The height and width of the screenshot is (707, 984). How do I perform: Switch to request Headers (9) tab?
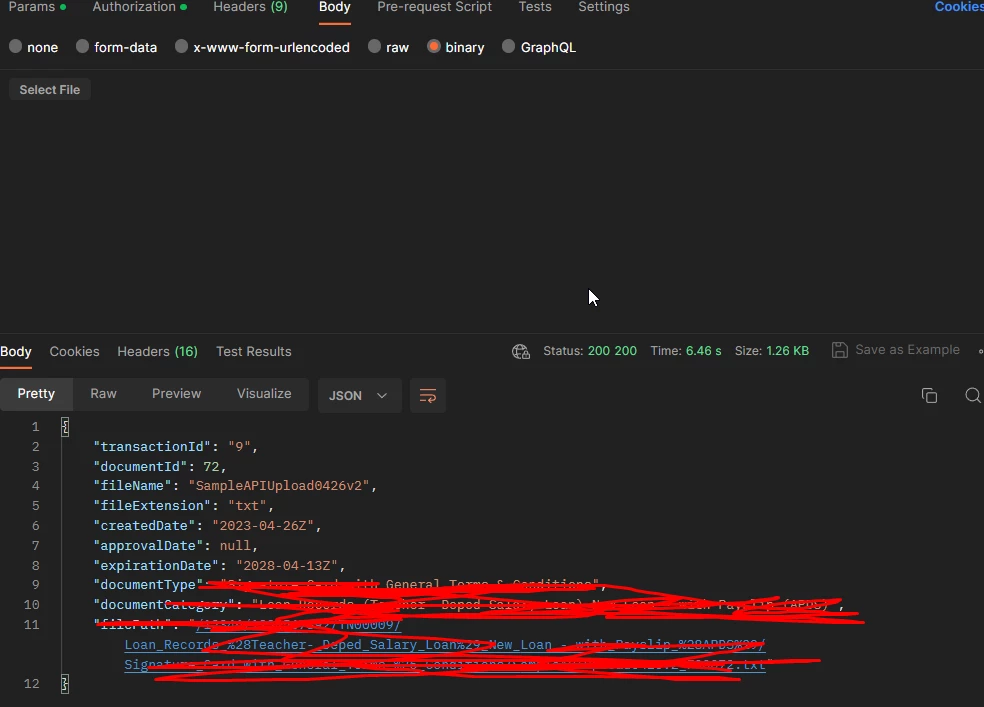250,7
